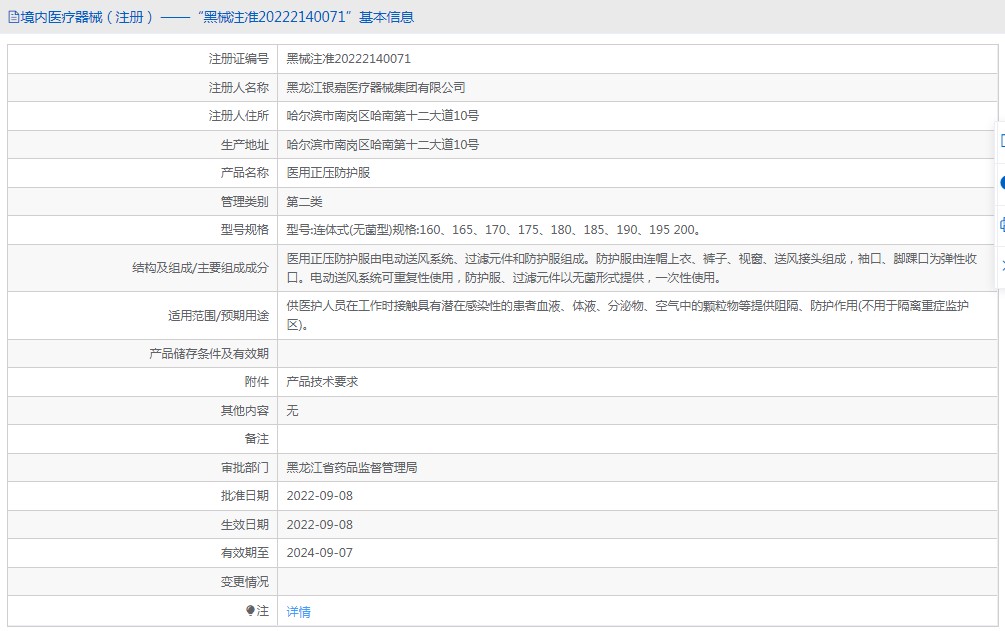
Task: Select registrant name 黑龙江银嘉医疗器械集团有限公司
Action: (376, 88)
